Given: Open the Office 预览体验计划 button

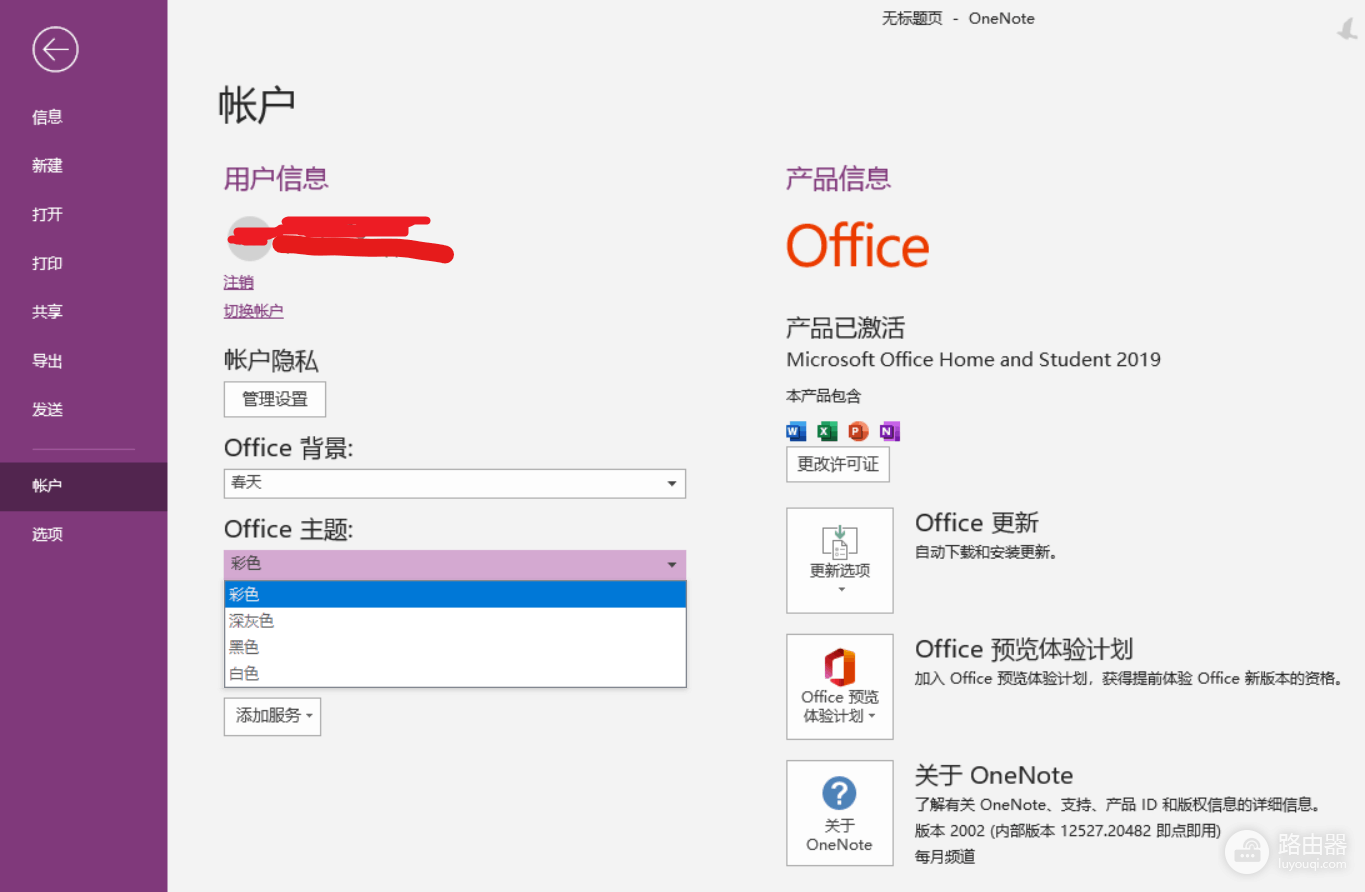Looking at the screenshot, I should click(840, 686).
